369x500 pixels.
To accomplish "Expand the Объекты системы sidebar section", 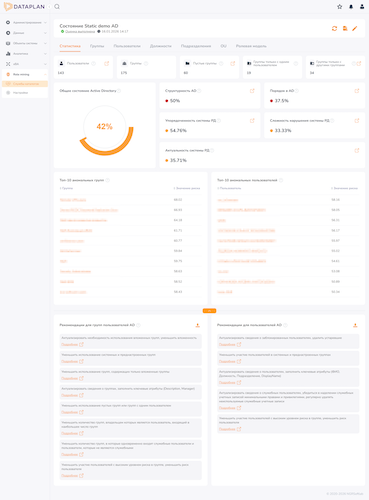I will [x=25, y=43].
